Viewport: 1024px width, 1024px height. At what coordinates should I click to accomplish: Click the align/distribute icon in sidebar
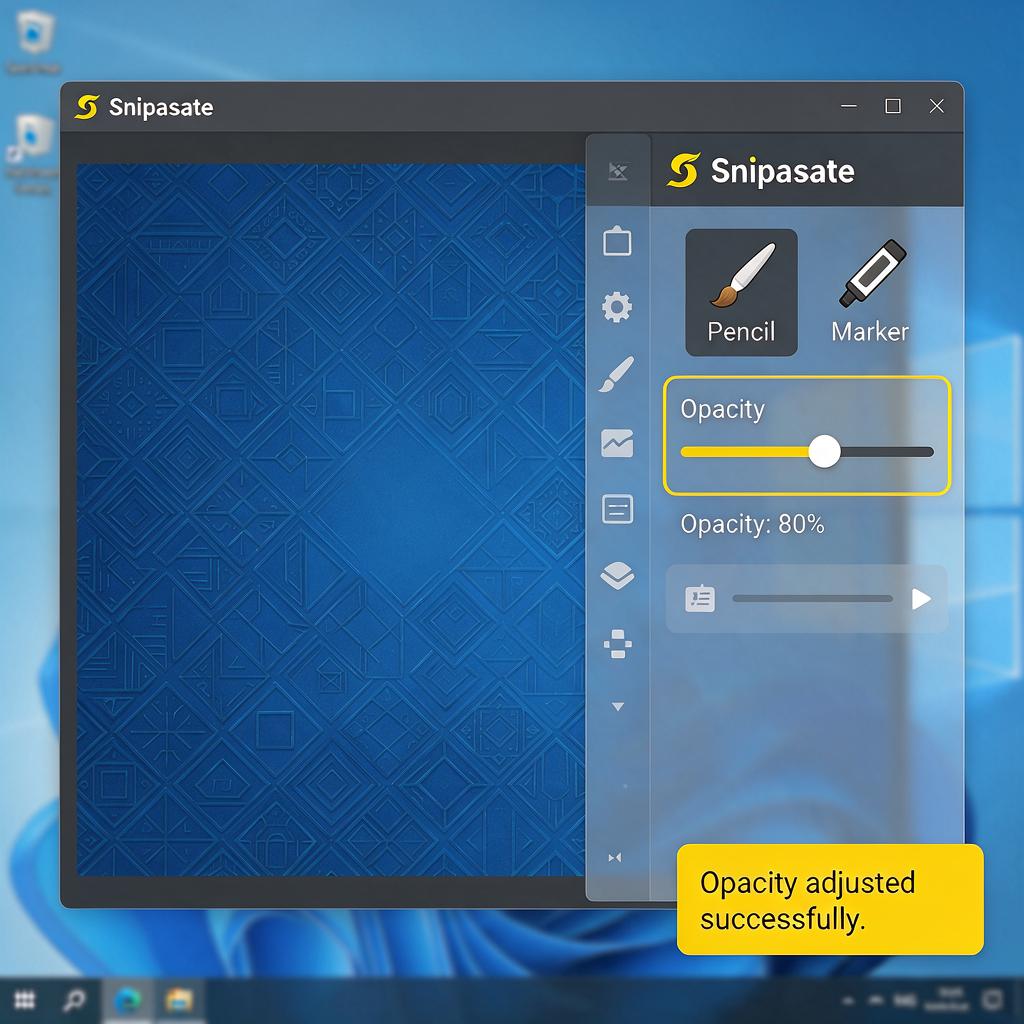[x=618, y=644]
